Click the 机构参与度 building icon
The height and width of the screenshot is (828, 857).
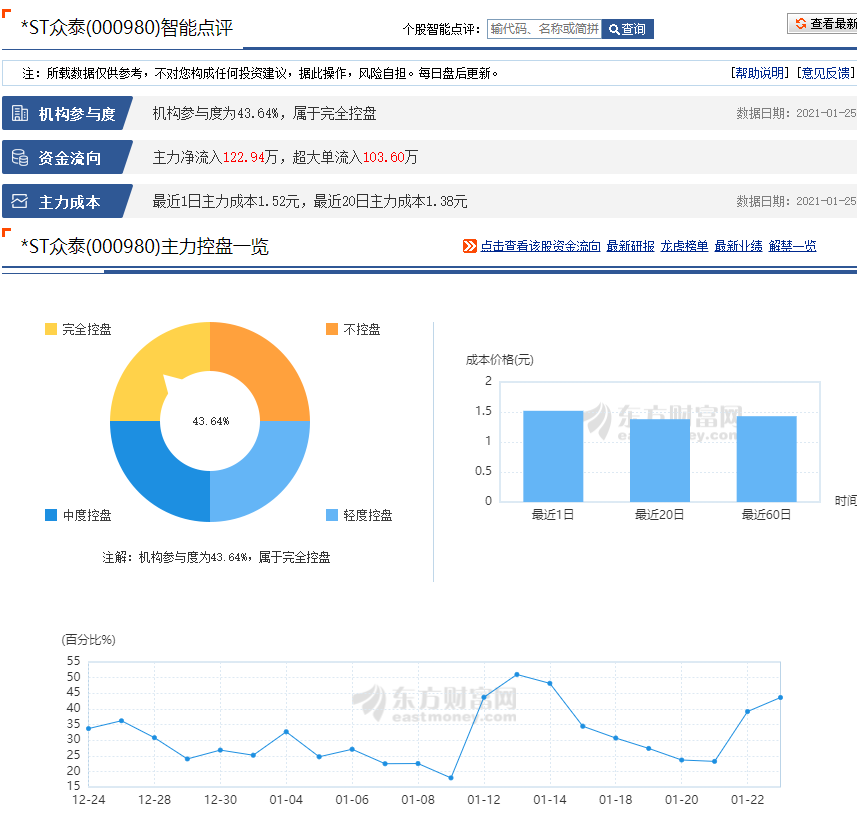click(x=20, y=114)
